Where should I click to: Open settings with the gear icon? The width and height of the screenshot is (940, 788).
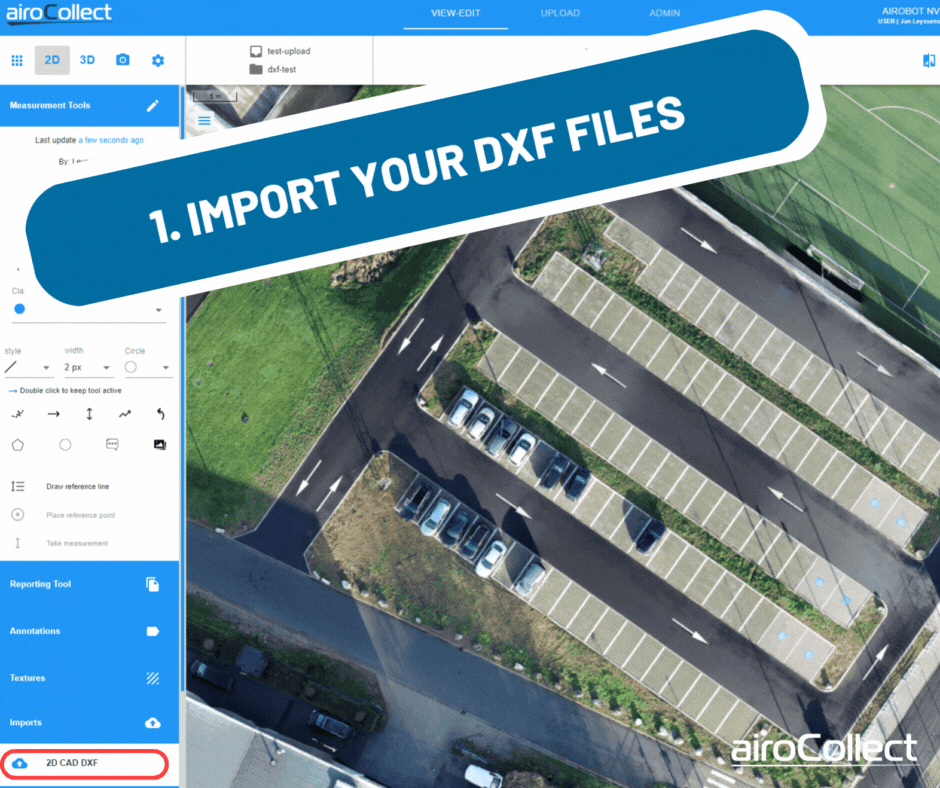(x=157, y=60)
